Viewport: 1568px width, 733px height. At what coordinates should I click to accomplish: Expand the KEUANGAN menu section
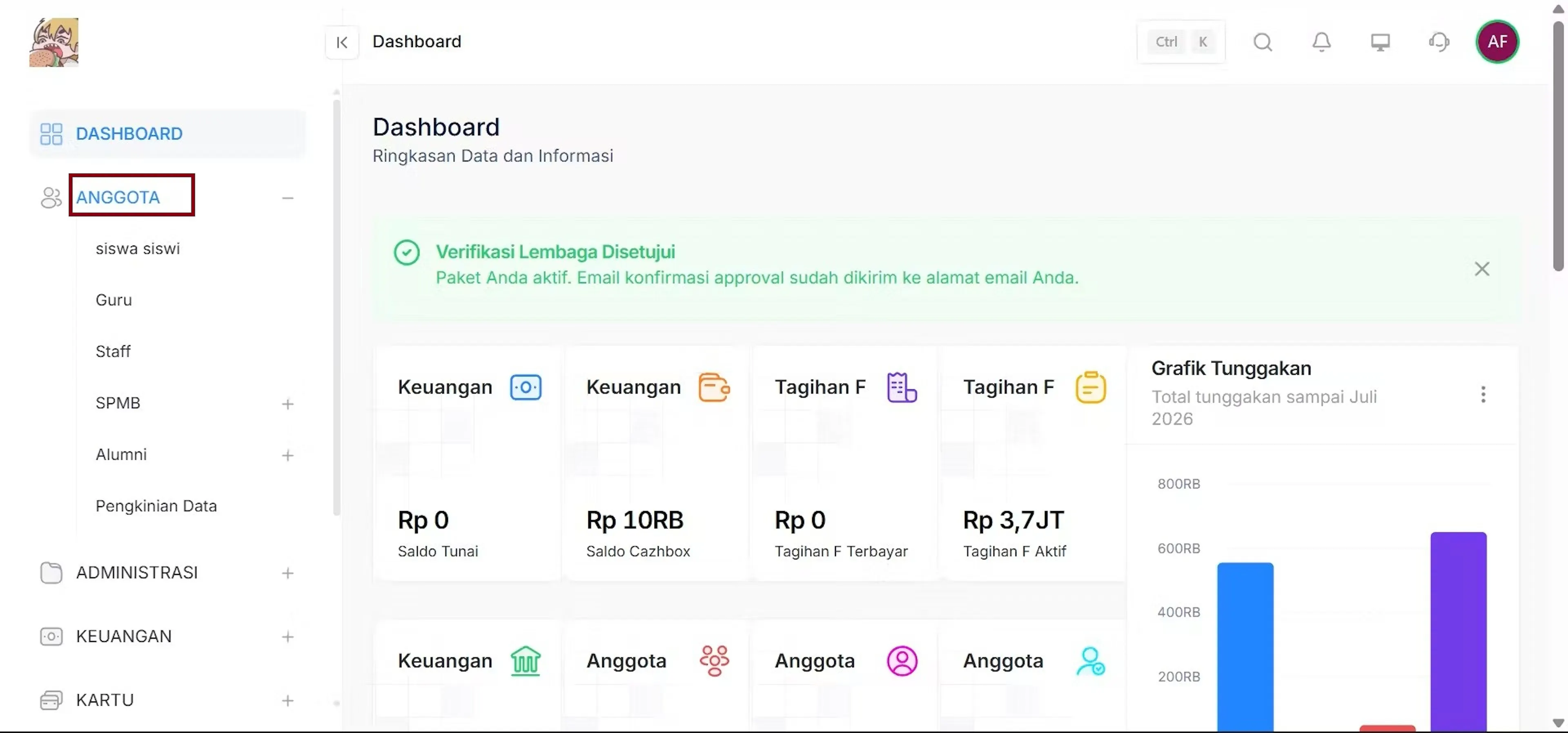pos(288,637)
